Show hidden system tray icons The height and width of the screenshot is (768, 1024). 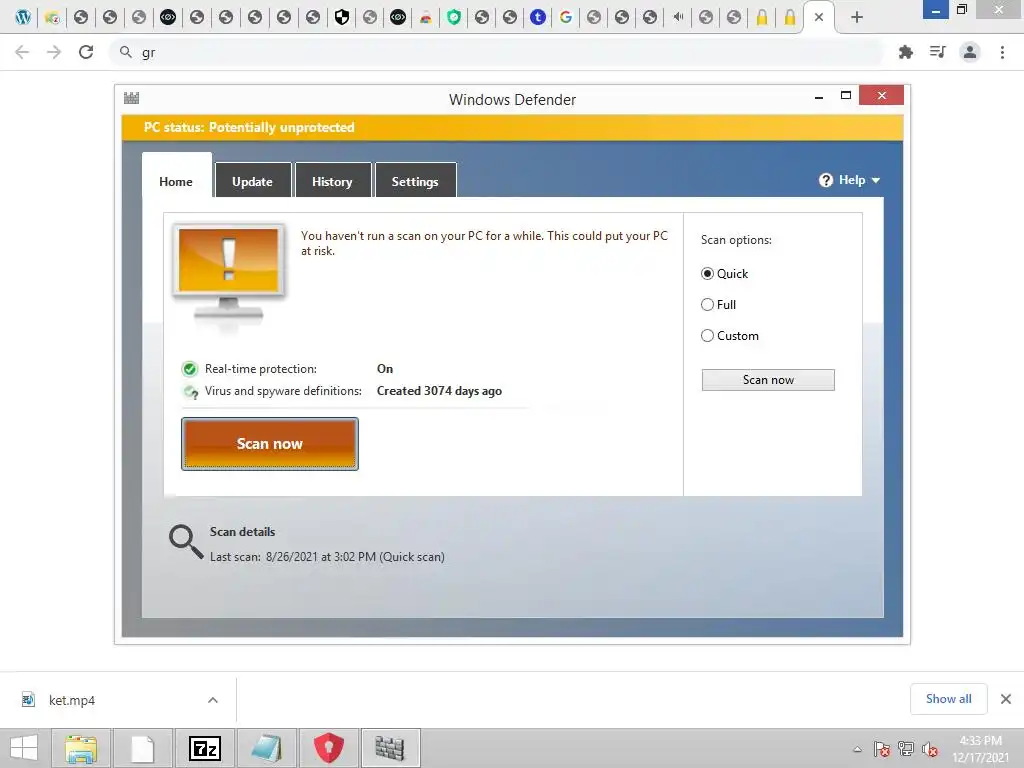coord(857,749)
